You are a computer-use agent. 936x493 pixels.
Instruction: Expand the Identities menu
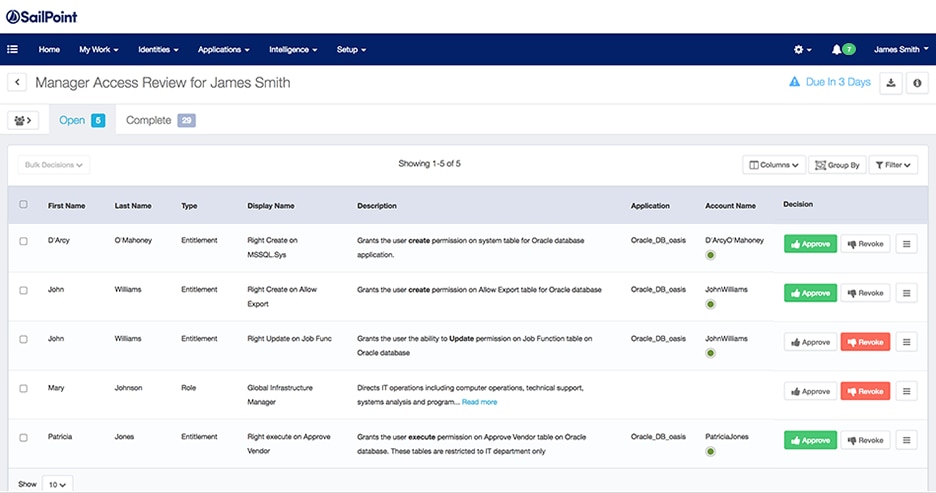coord(158,50)
